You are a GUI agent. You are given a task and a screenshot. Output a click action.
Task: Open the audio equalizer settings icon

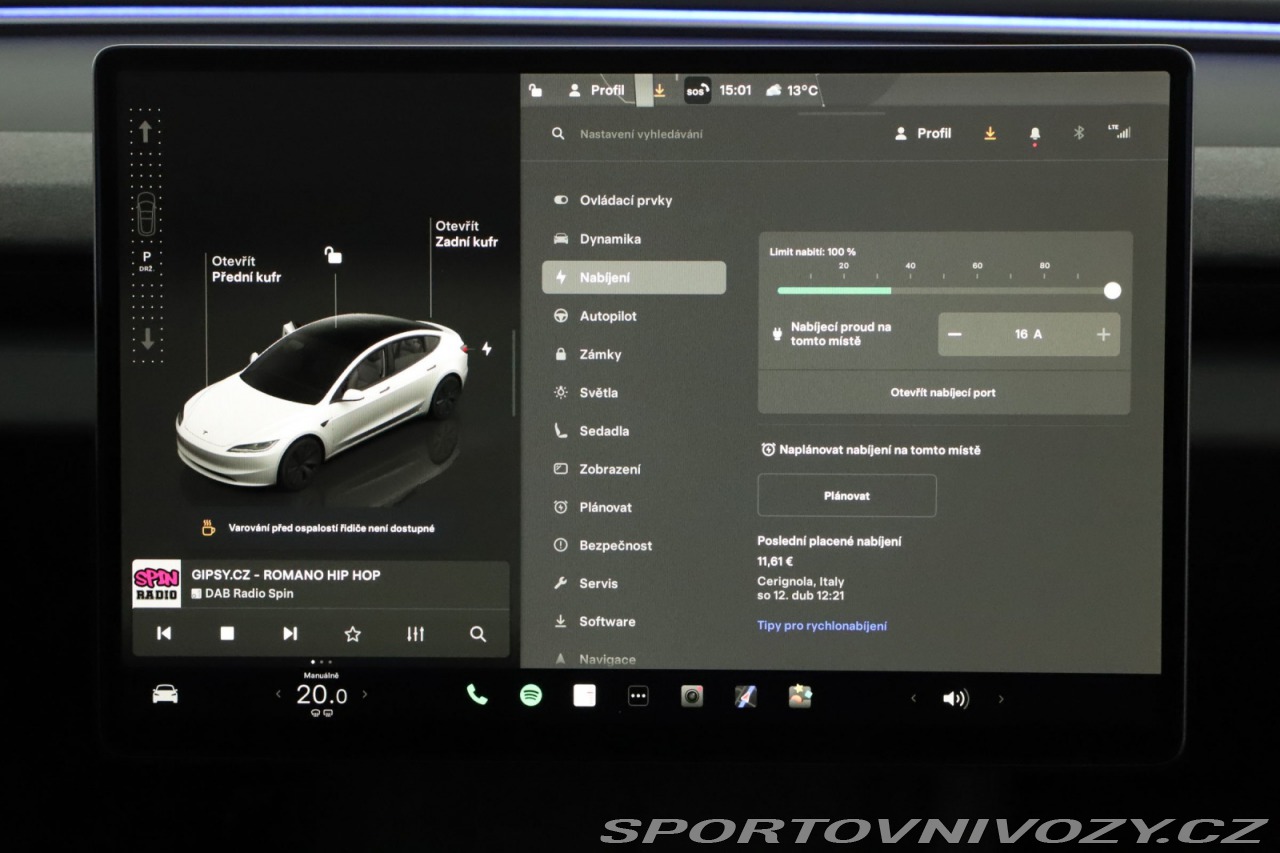pyautogui.click(x=415, y=634)
